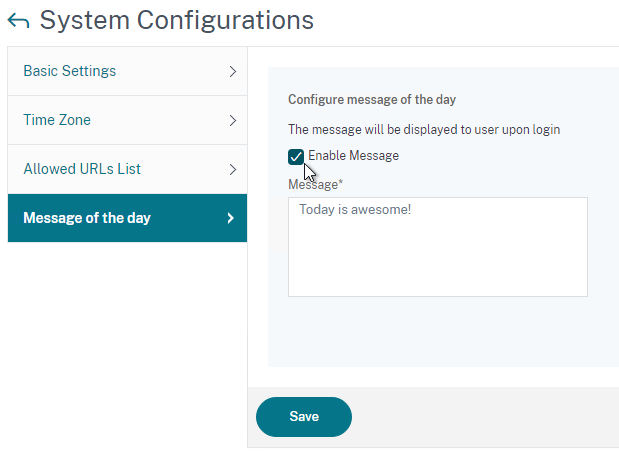Click the gray footer bar beside Save
The width and height of the screenshot is (619, 454).
pyautogui.click(x=486, y=417)
